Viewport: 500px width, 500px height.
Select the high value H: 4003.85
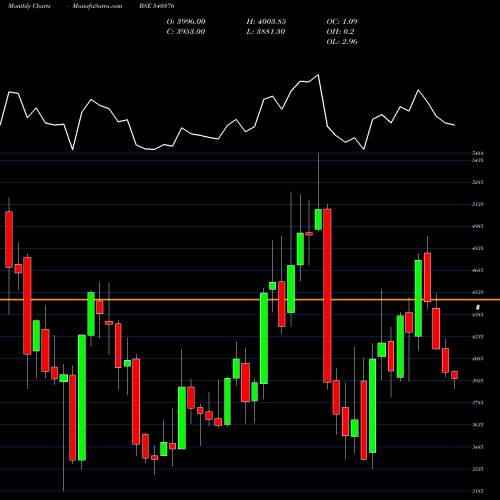click(x=266, y=22)
